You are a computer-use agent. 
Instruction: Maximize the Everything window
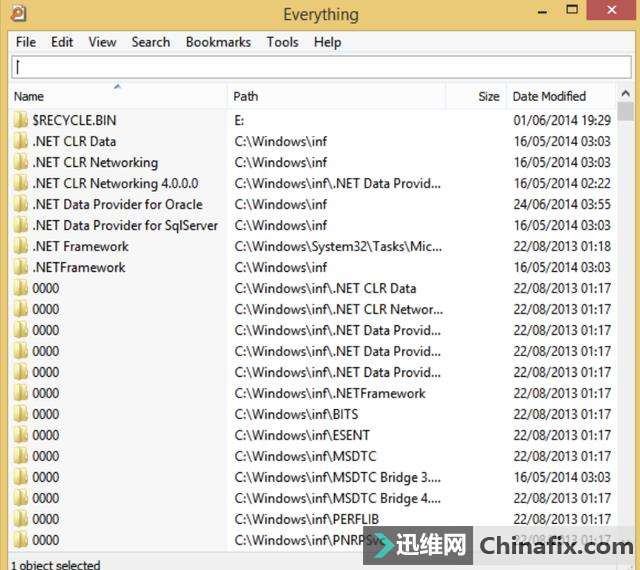(572, 10)
